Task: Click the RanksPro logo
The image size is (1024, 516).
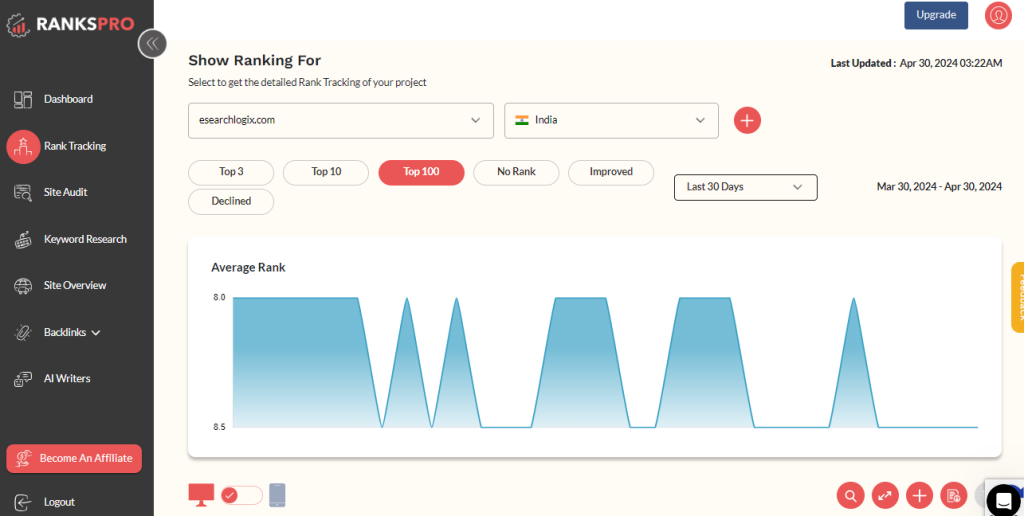Action: pyautogui.click(x=71, y=24)
